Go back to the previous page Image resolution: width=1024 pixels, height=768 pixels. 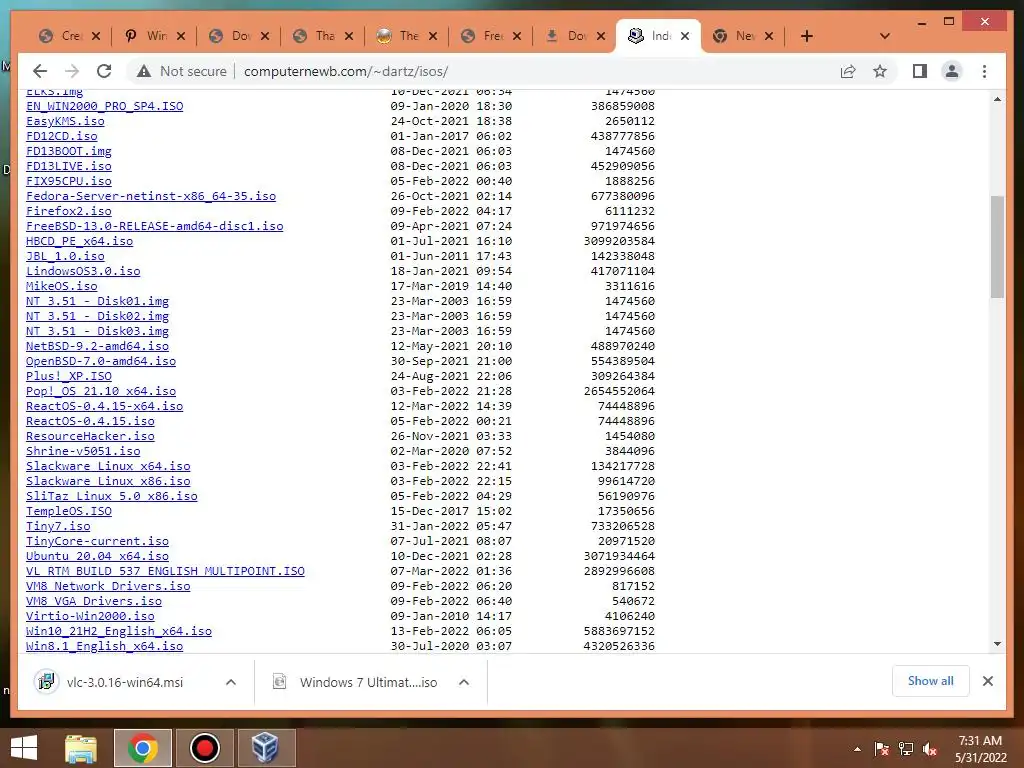40,71
